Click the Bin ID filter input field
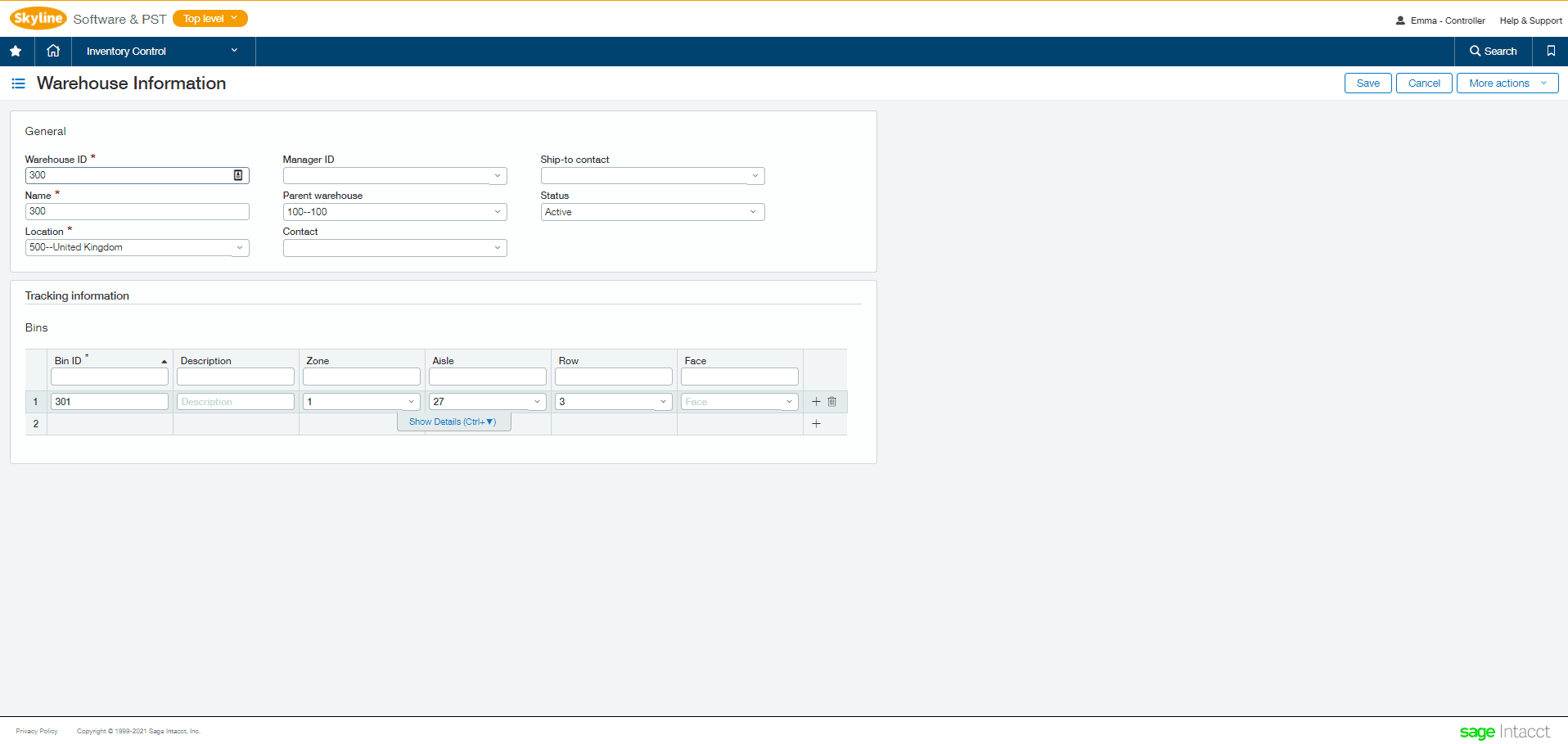 click(x=109, y=376)
